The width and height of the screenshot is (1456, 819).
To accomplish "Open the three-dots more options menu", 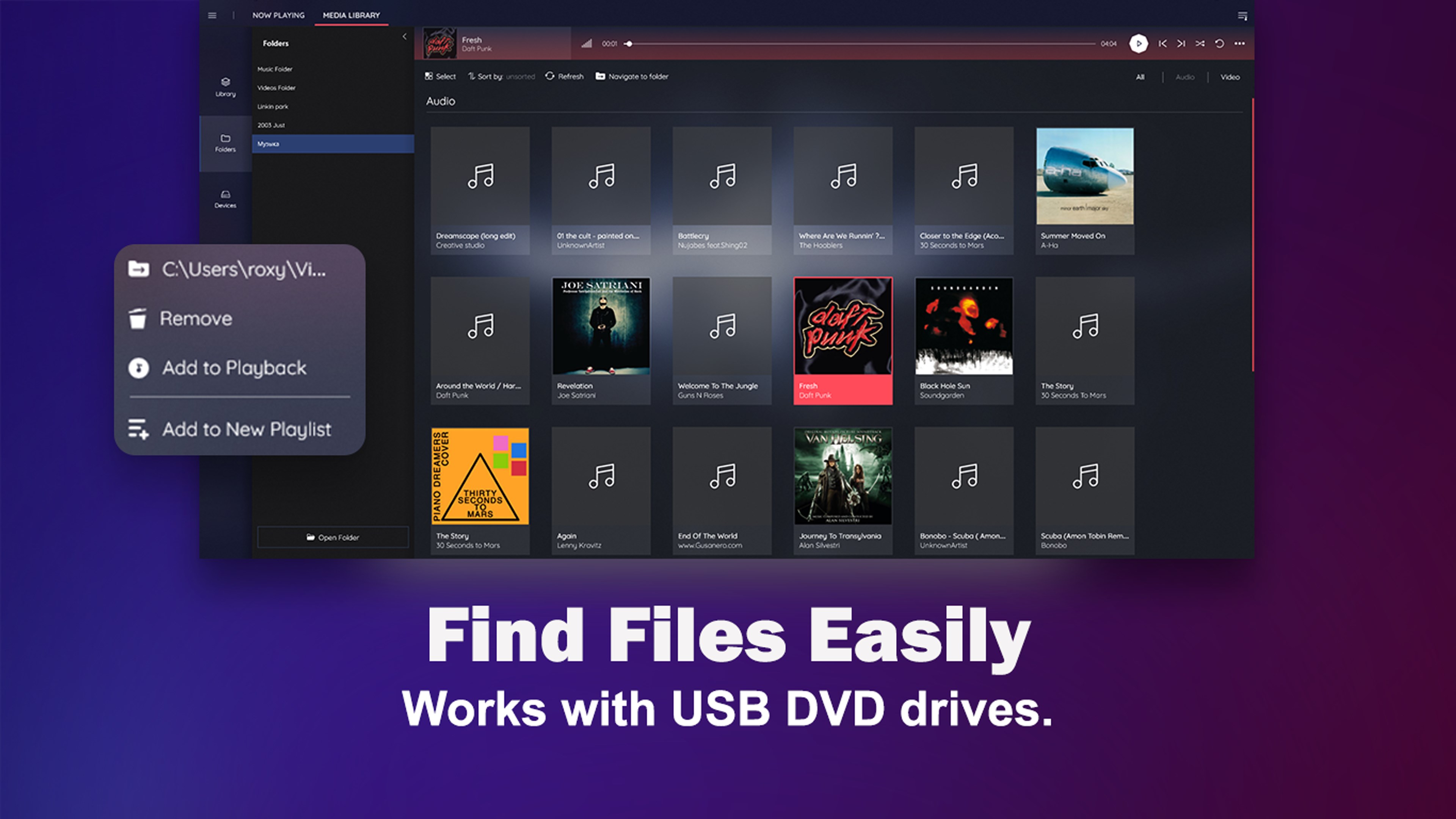I will pyautogui.click(x=1239, y=44).
